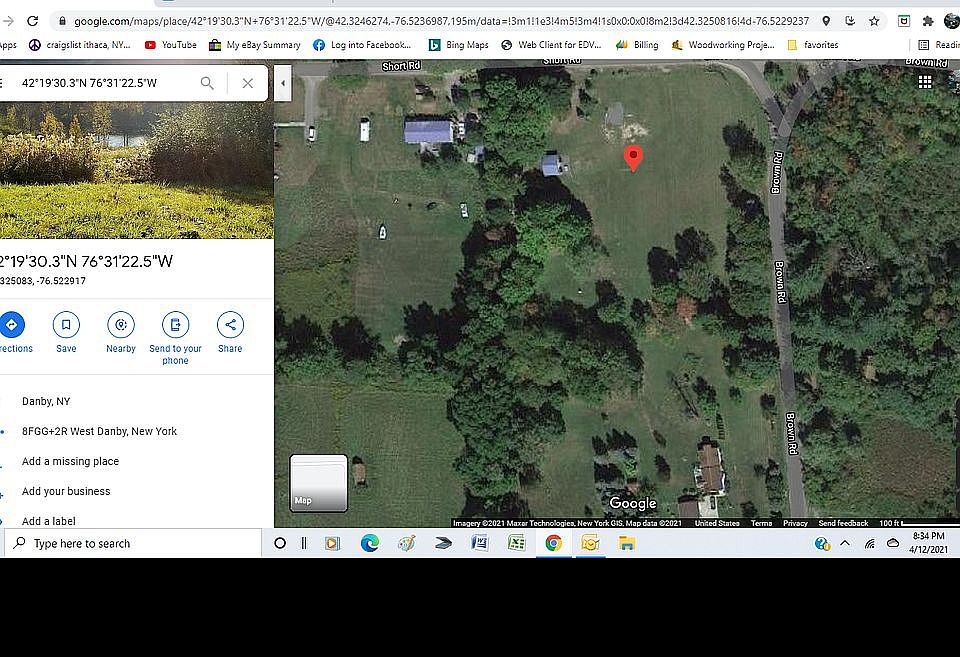Viewport: 960px width, 657px height.
Task: Click Add your business
Action: [x=66, y=491]
